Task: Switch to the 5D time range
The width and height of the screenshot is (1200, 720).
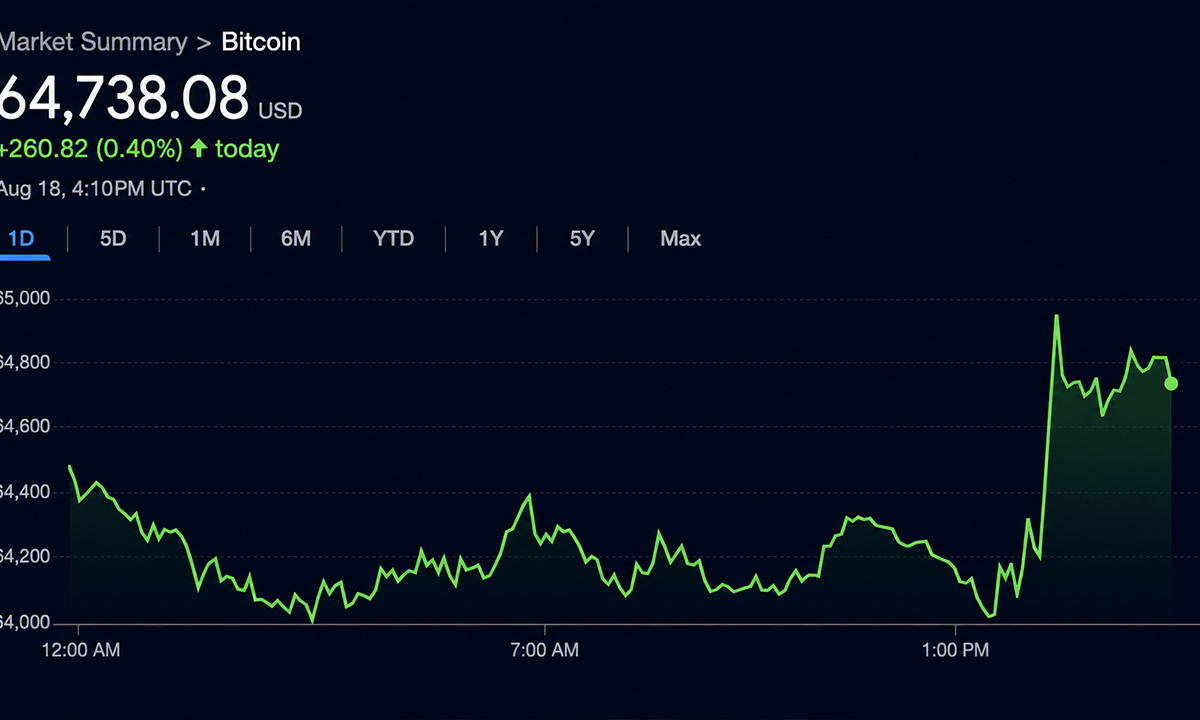Action: pos(113,239)
